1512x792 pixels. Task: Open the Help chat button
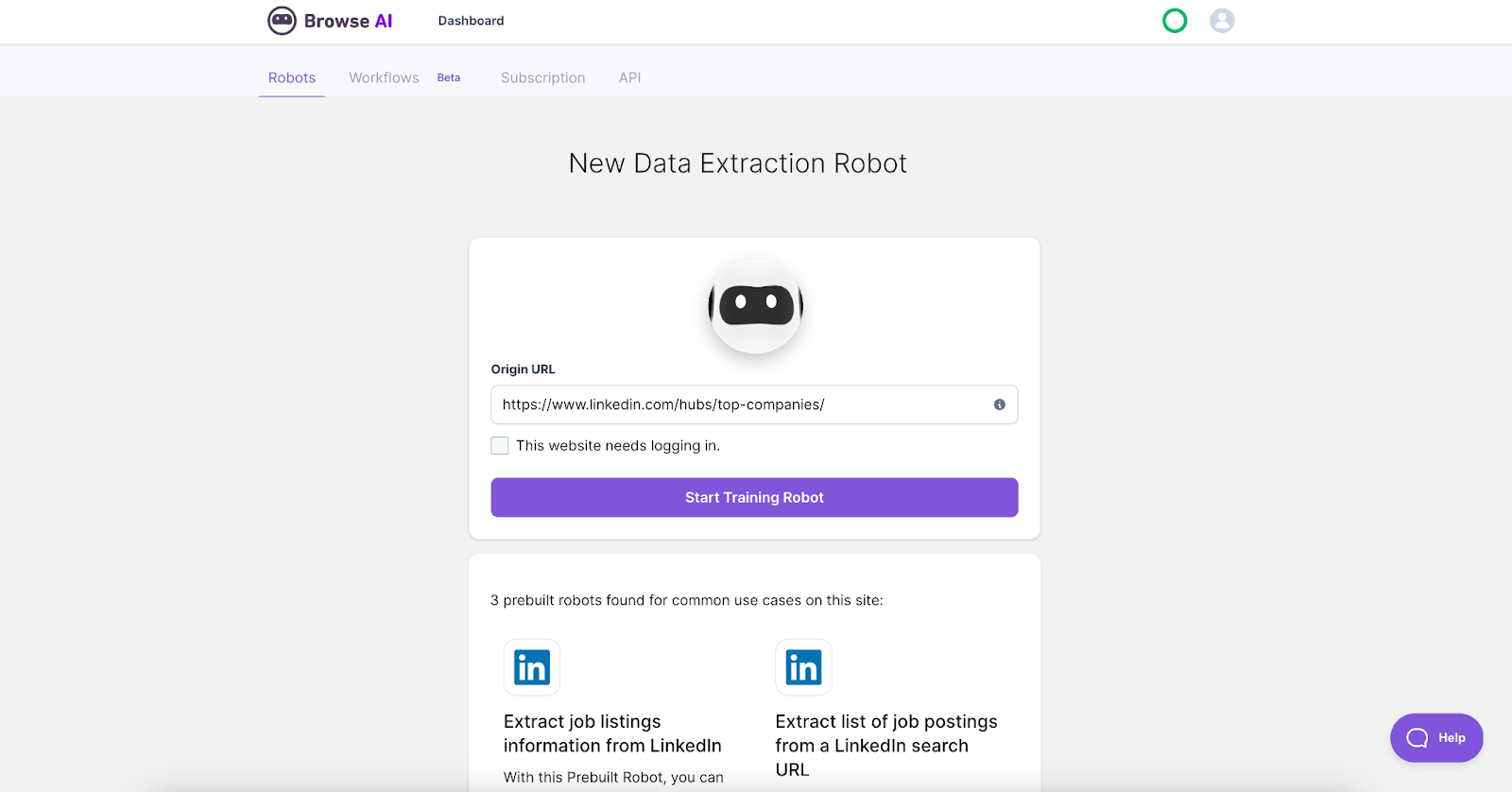pyautogui.click(x=1436, y=738)
